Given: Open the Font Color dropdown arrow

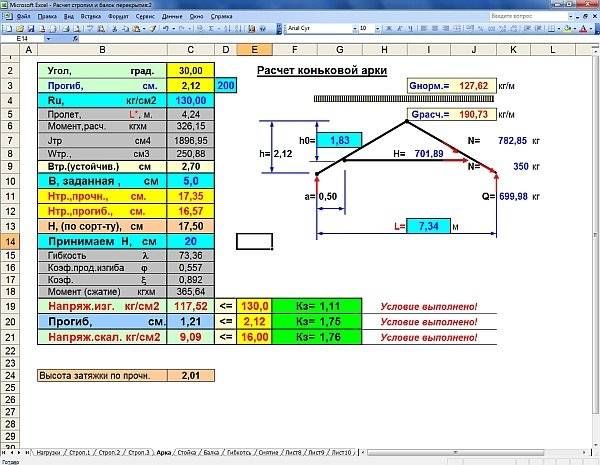Looking at the screenshot, I should (x=591, y=29).
